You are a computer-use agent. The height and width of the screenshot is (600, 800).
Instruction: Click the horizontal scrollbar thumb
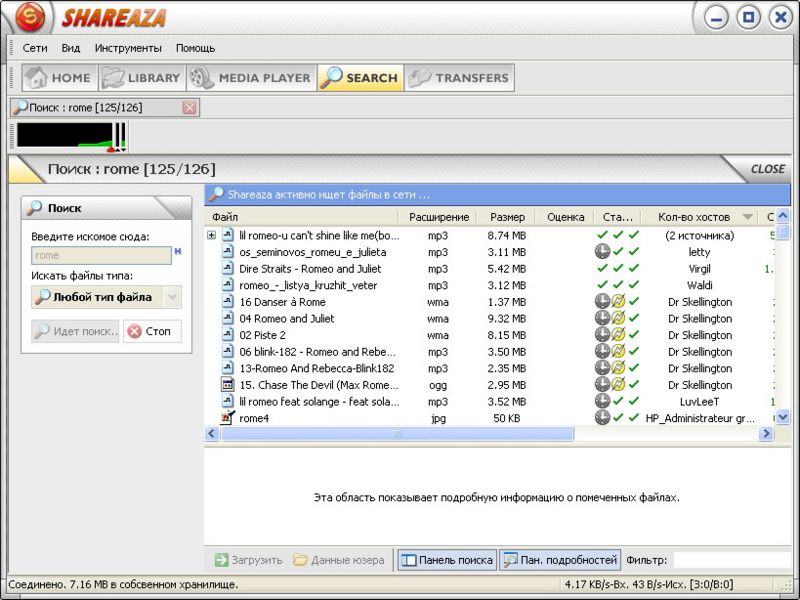coord(397,434)
